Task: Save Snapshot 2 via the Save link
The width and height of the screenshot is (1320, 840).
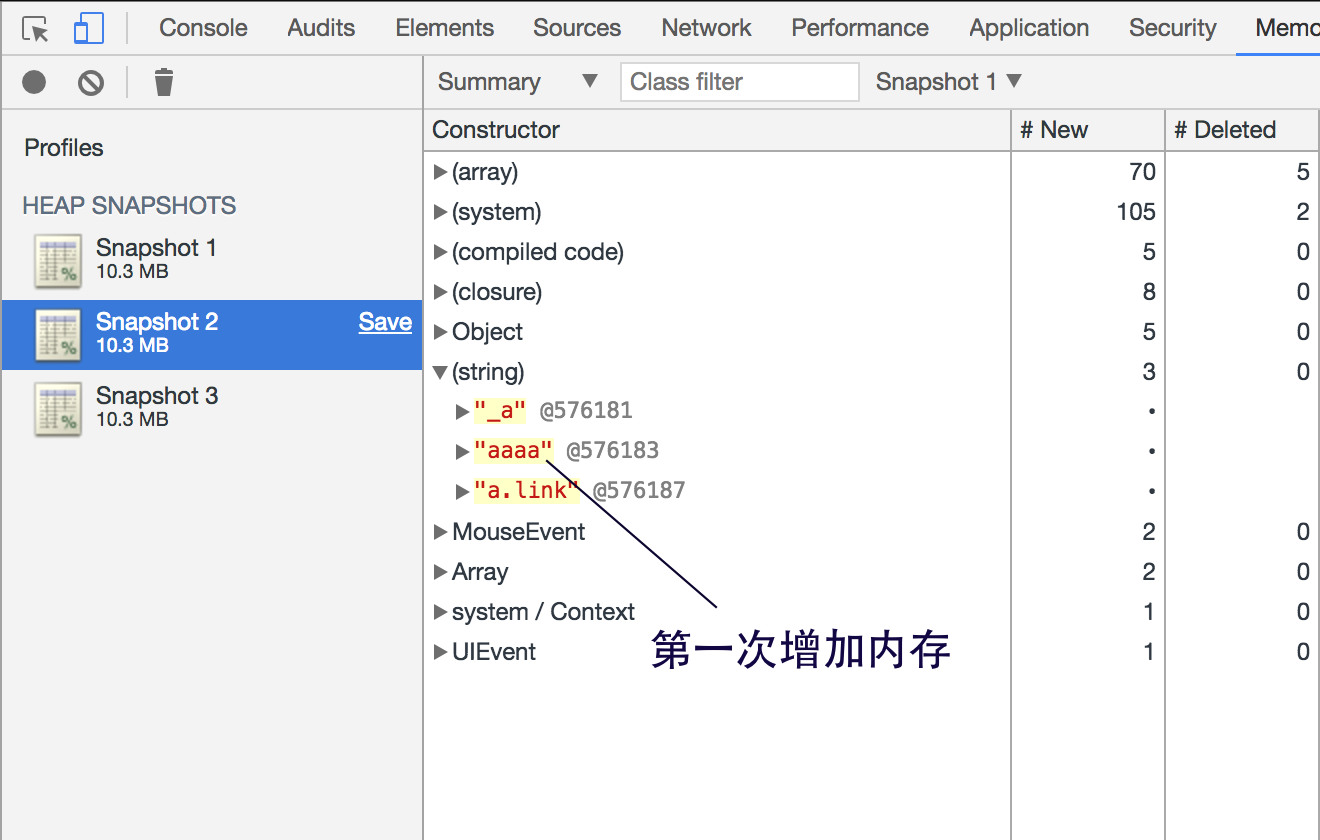Action: coord(385,322)
